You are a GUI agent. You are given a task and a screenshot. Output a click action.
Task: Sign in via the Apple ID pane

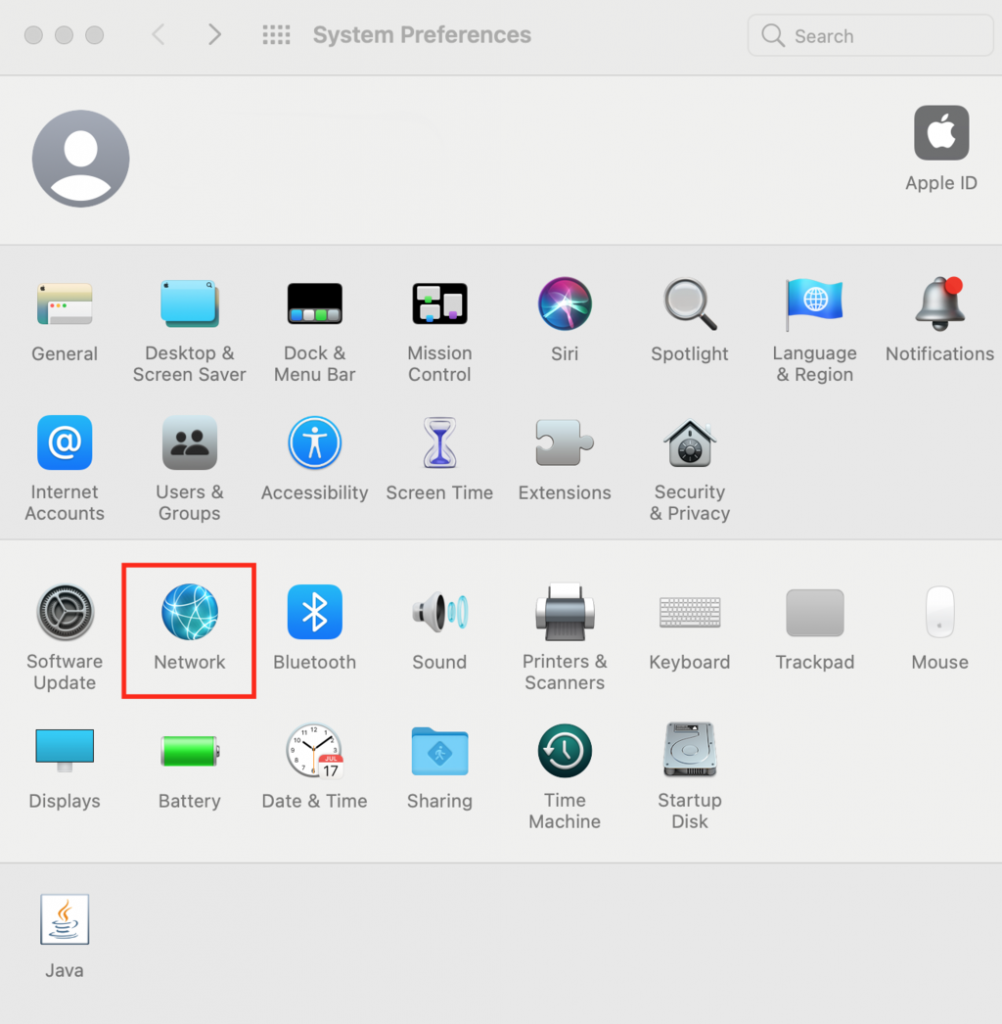click(940, 132)
